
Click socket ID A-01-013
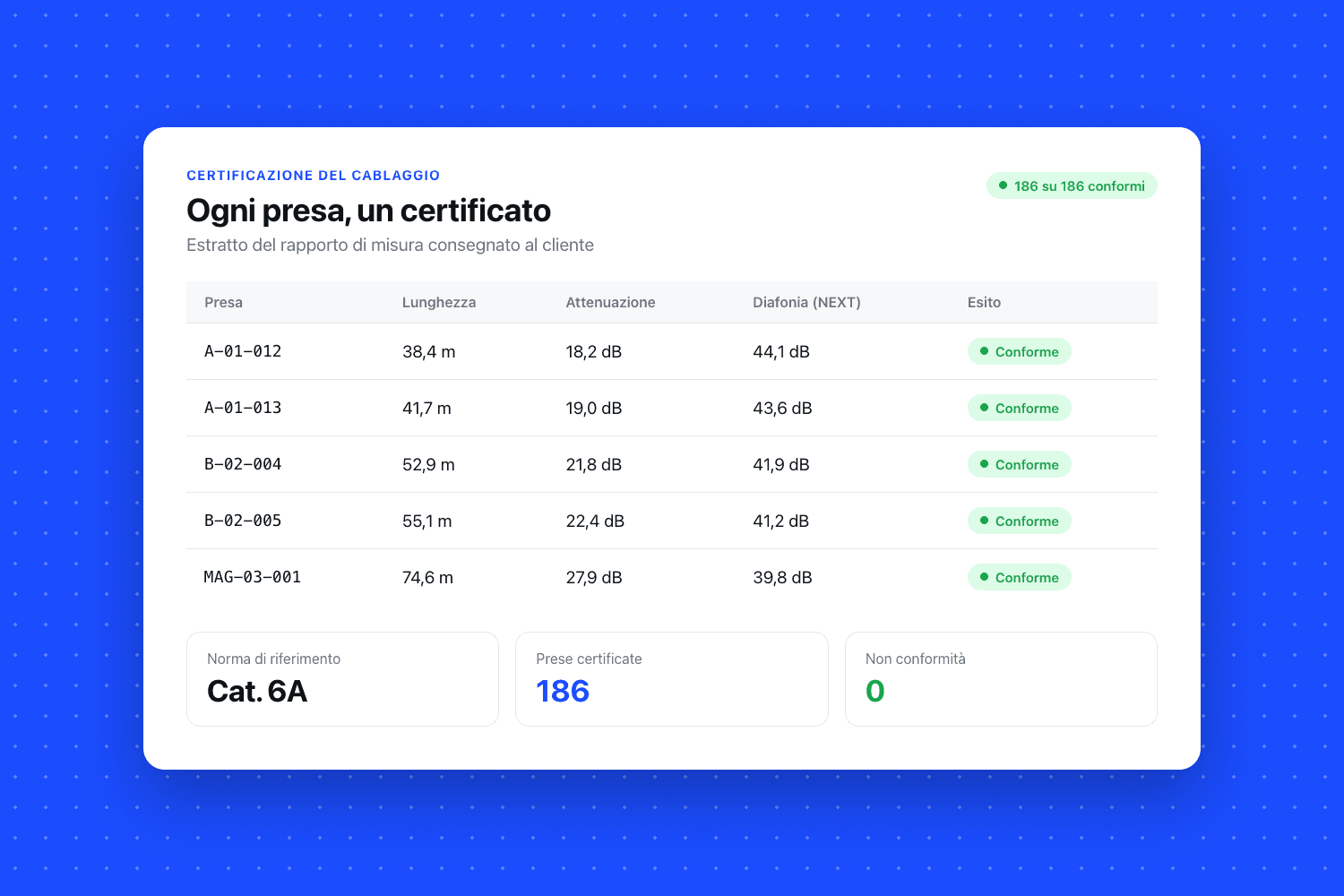coord(243,408)
